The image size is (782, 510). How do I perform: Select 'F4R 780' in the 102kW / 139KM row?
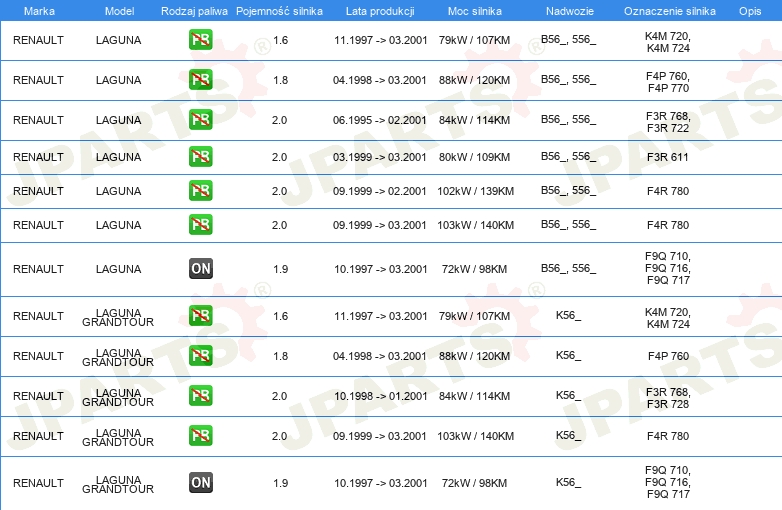pos(668,191)
